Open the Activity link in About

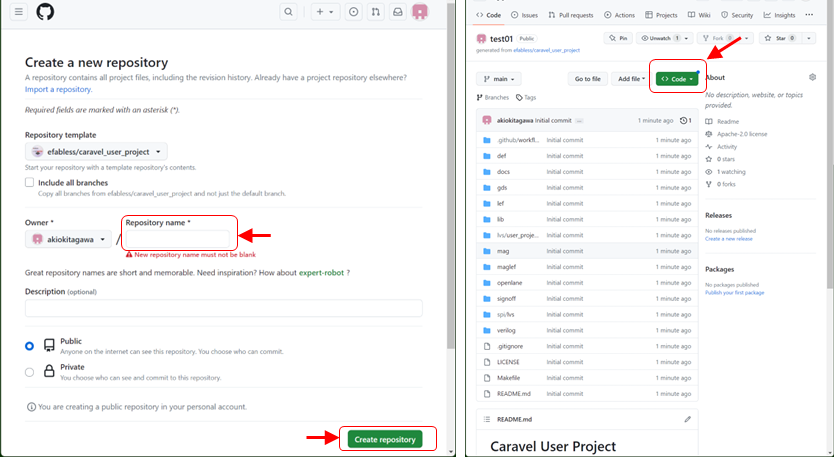click(x=721, y=147)
